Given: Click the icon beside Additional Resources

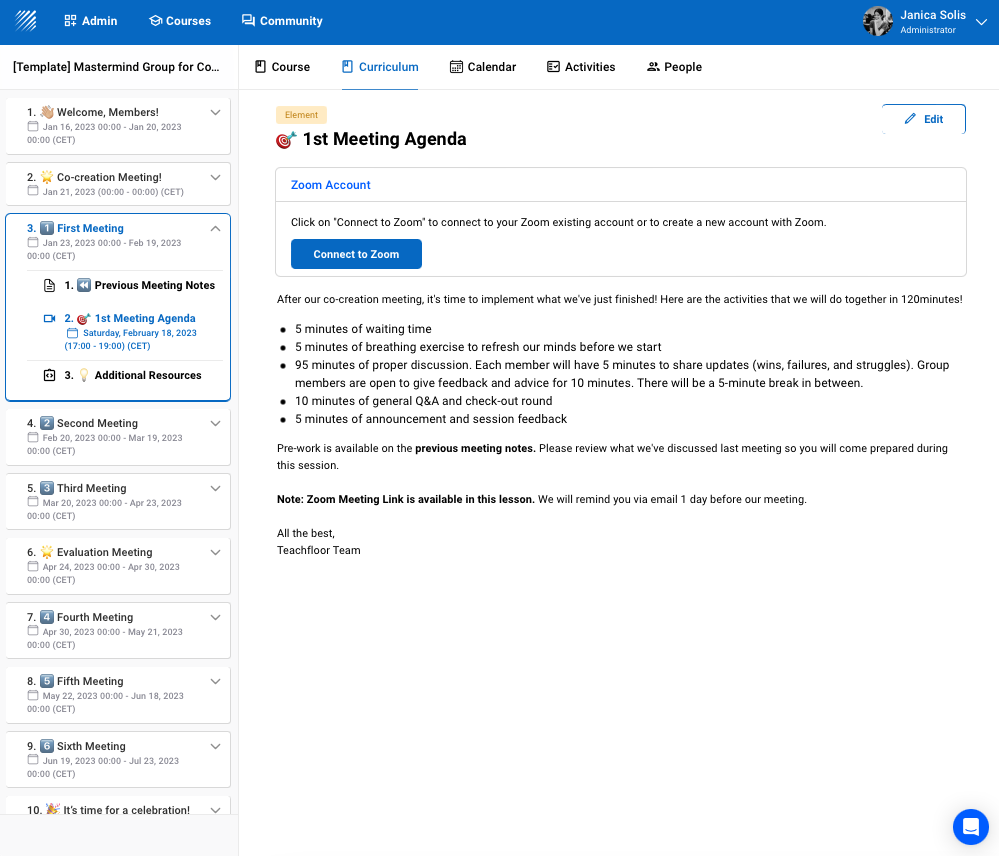Looking at the screenshot, I should click(49, 376).
